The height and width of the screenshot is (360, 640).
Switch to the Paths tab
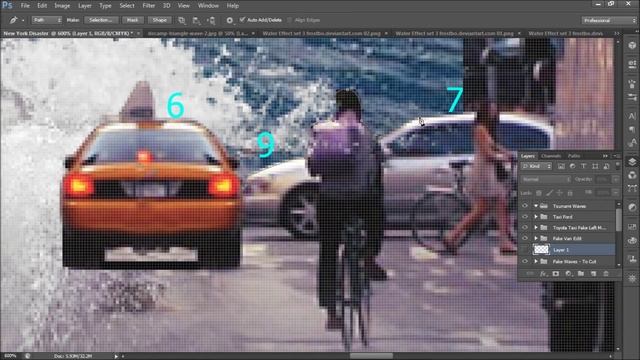click(574, 156)
